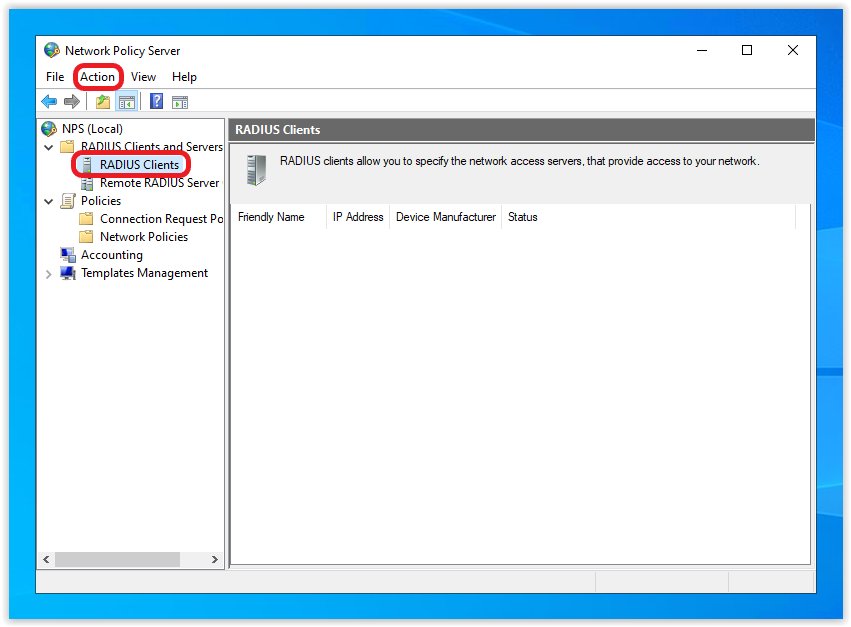The height and width of the screenshot is (627, 851).
Task: Sort by Status column header
Action: click(x=648, y=217)
